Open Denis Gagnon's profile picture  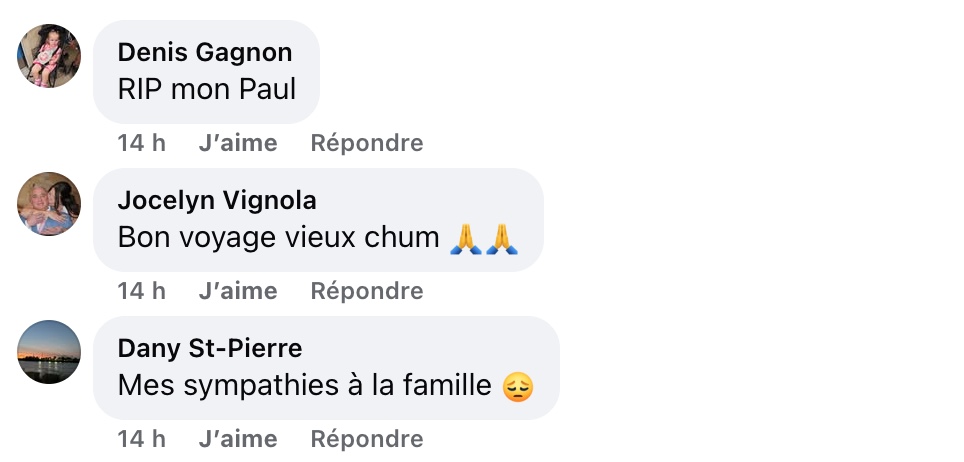[x=49, y=56]
